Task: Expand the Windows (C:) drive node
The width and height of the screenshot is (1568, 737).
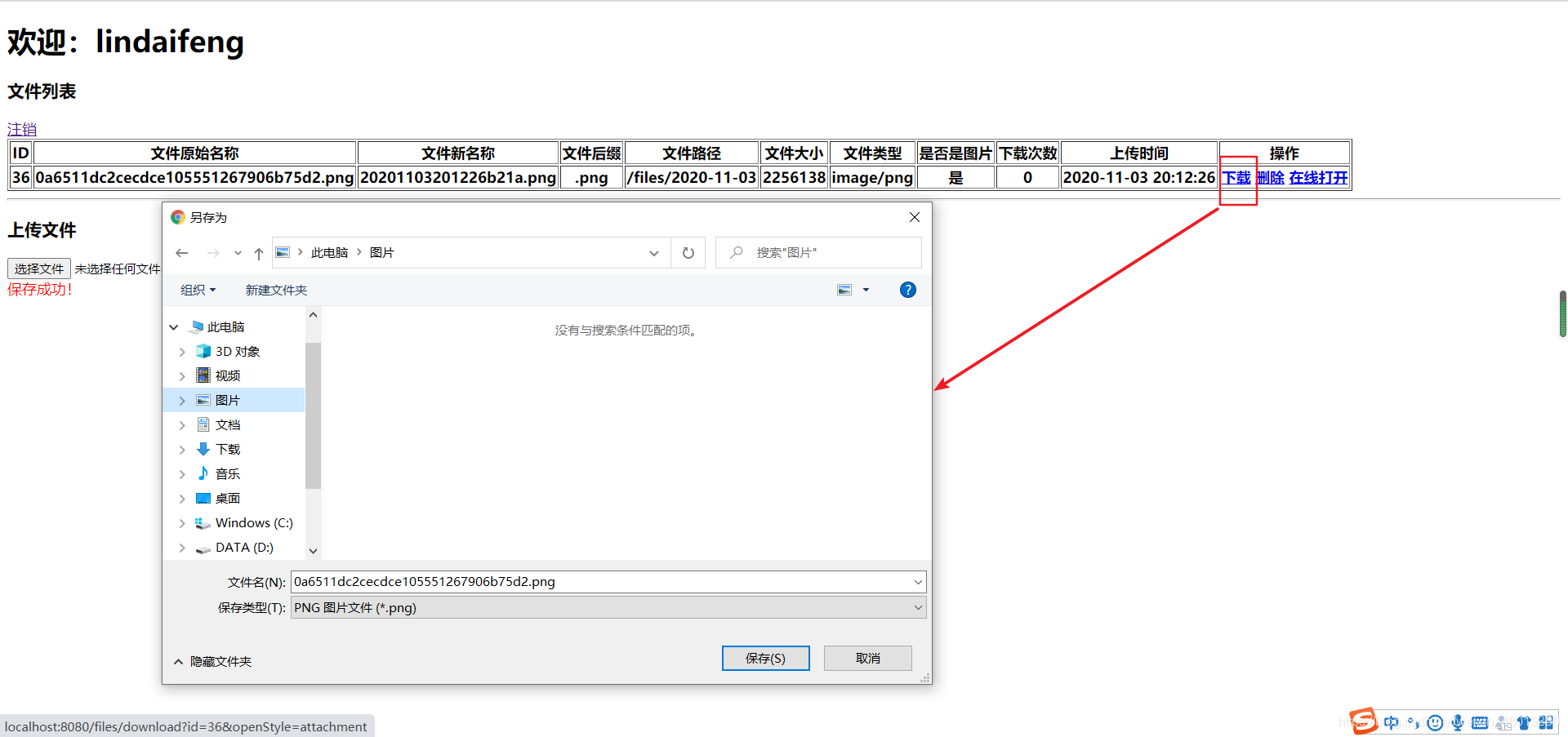Action: pos(182,523)
